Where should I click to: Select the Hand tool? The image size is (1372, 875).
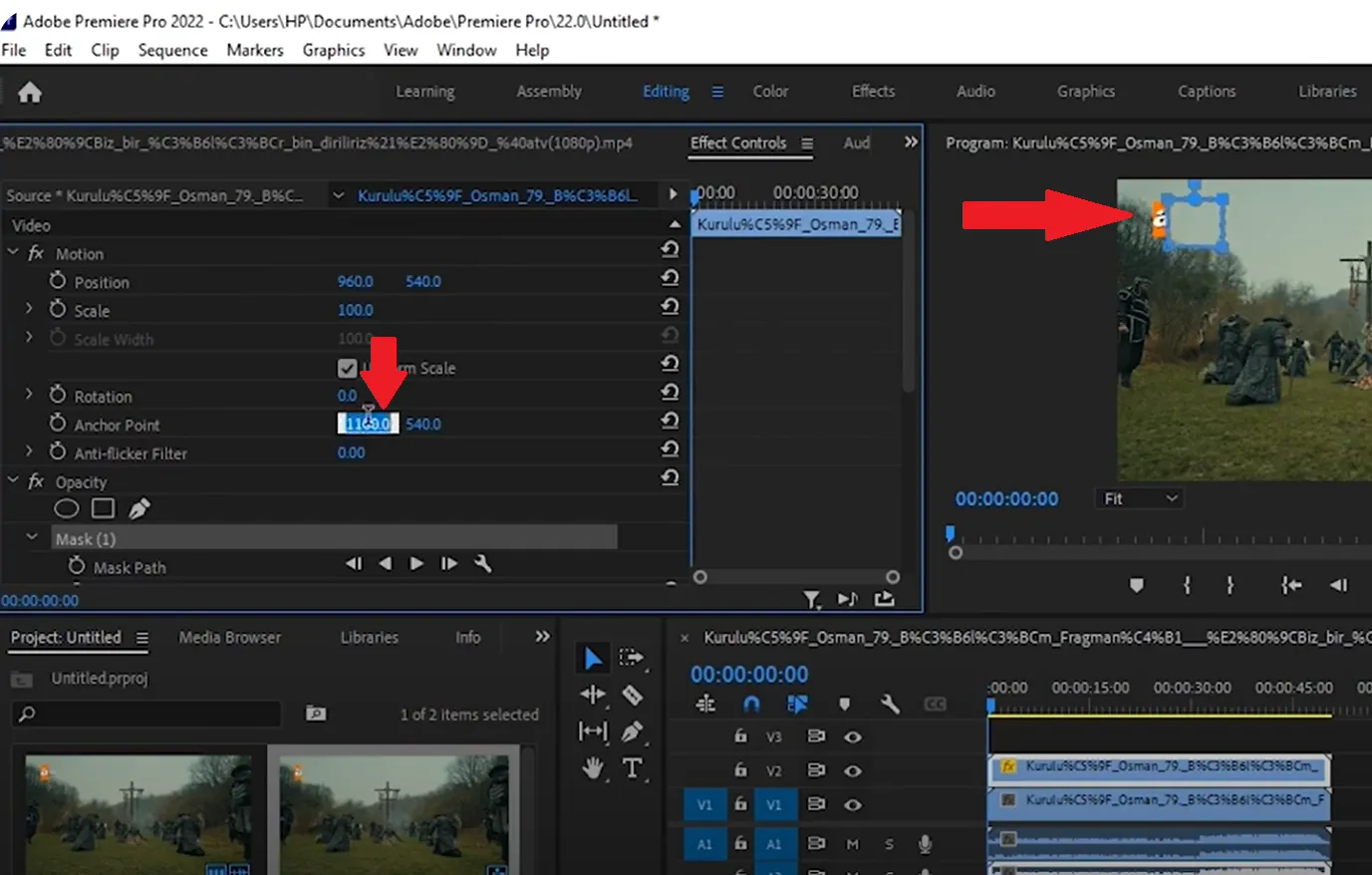tap(593, 767)
